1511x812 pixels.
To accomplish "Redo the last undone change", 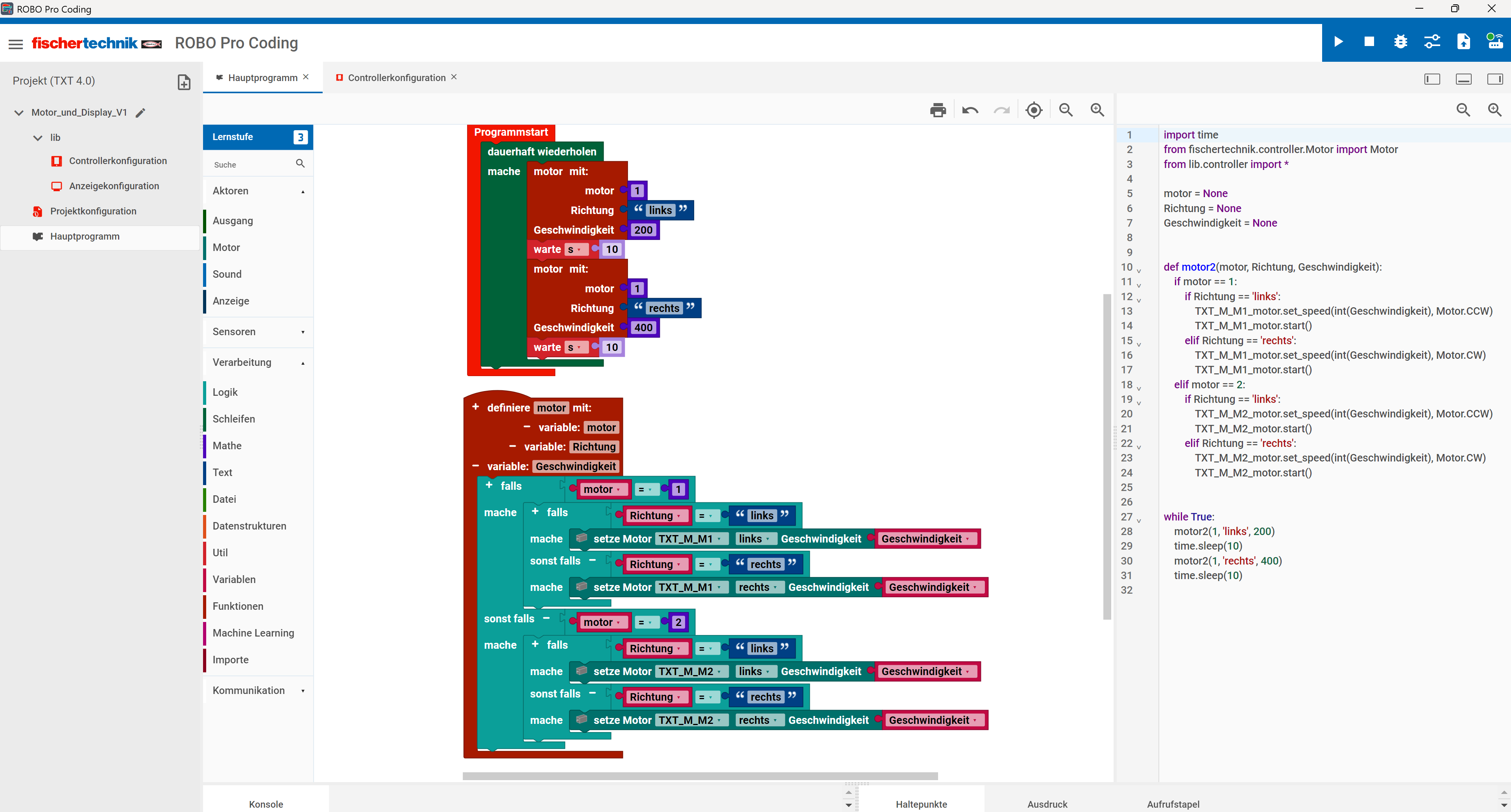I will [x=1001, y=110].
